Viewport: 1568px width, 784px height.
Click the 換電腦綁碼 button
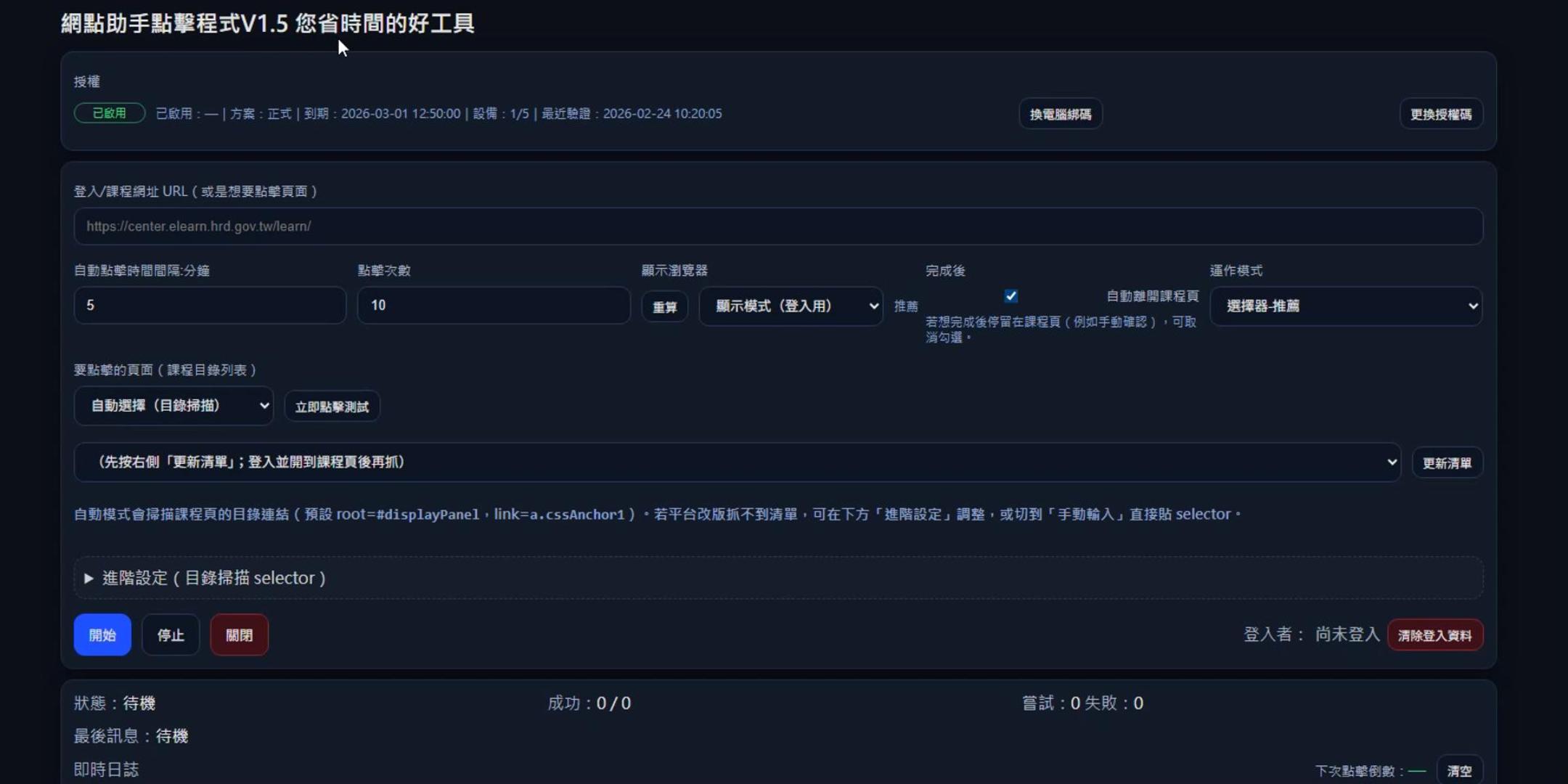coord(1060,114)
